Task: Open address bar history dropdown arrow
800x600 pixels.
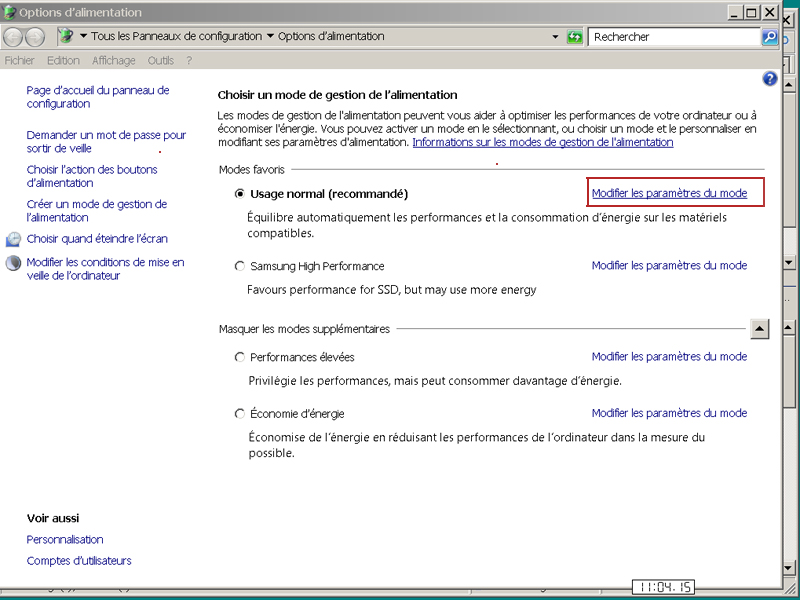Action: point(555,37)
